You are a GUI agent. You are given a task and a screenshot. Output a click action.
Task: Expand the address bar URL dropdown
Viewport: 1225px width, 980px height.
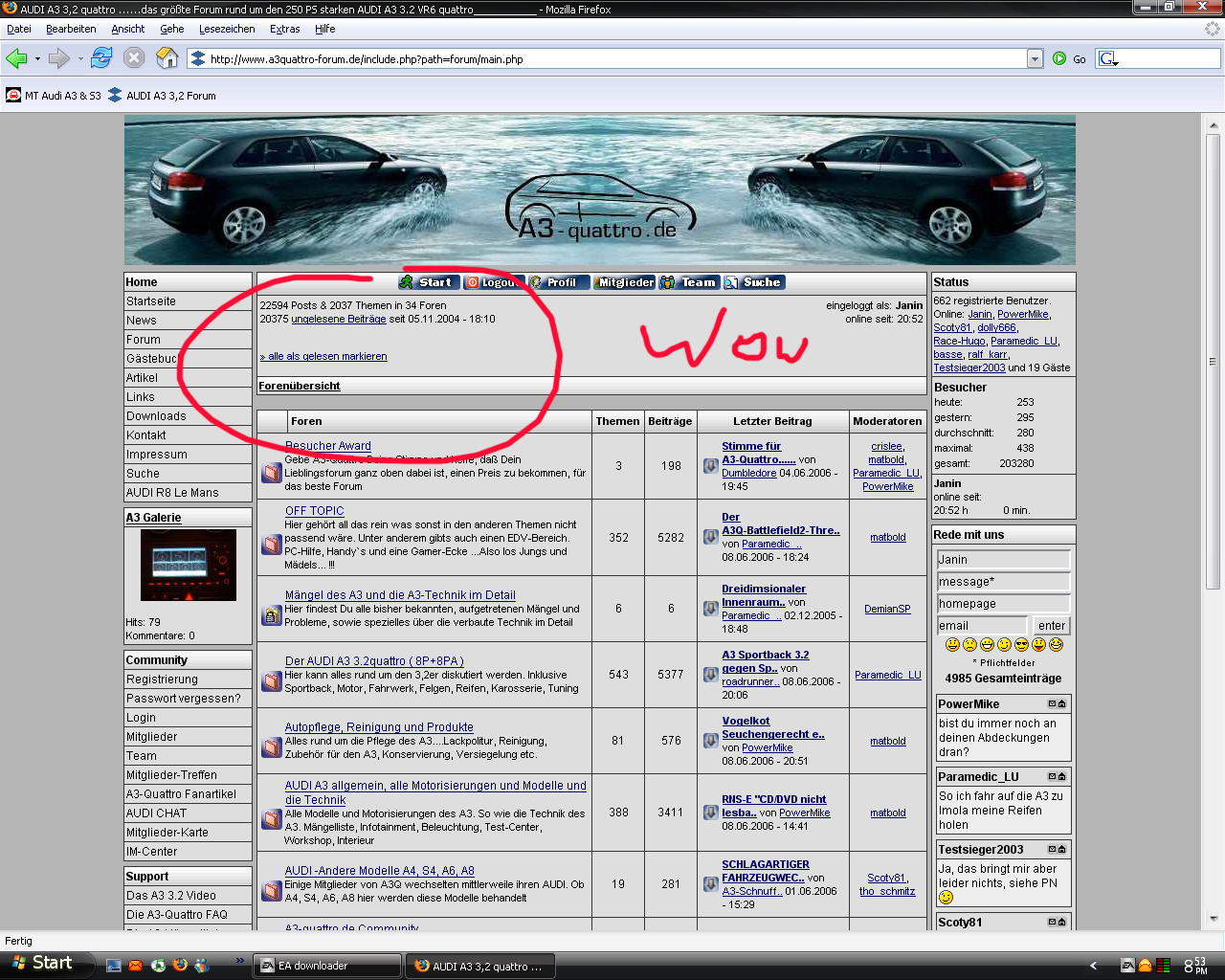1035,58
